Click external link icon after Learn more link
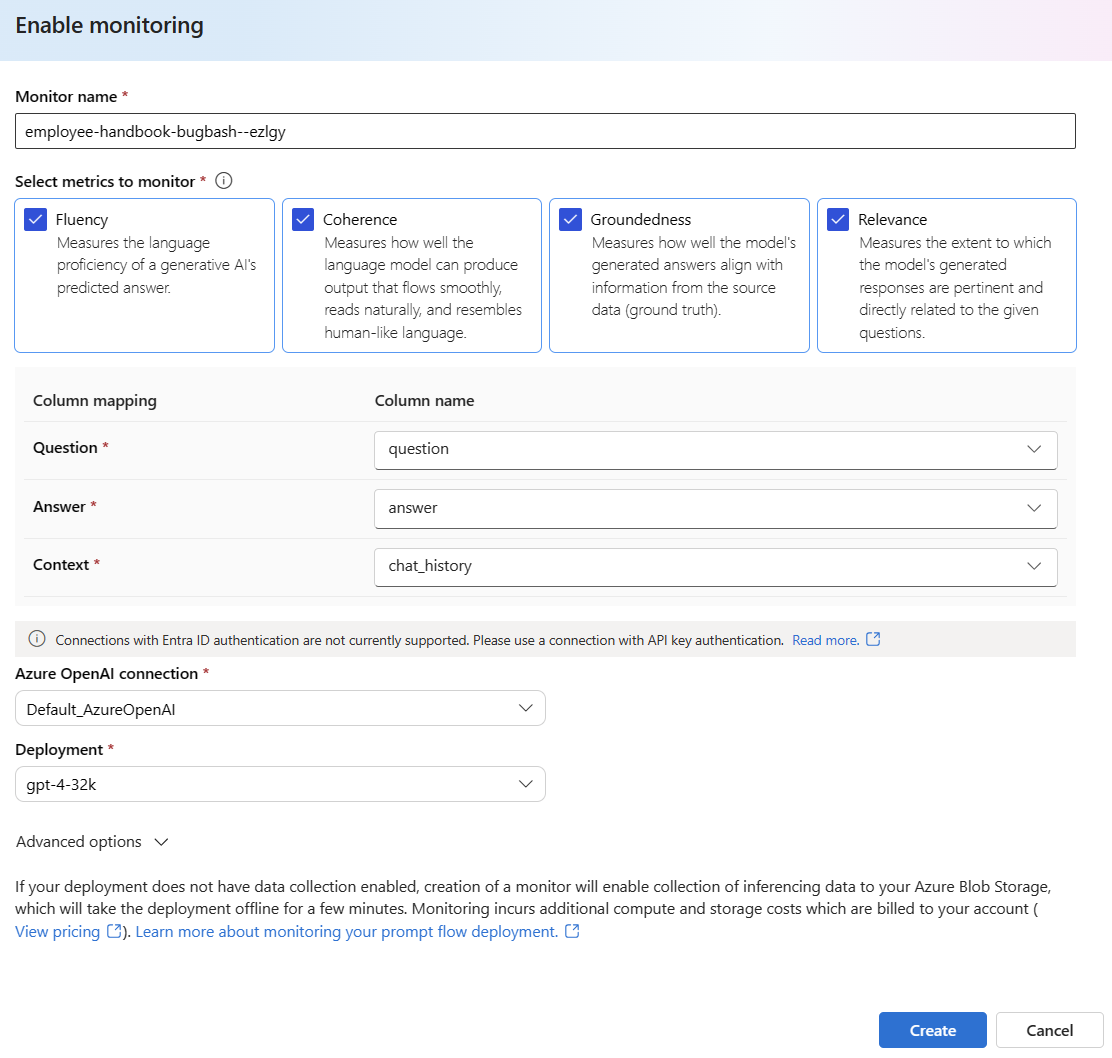Screen dimensions: 1112x1058 click(x=572, y=931)
